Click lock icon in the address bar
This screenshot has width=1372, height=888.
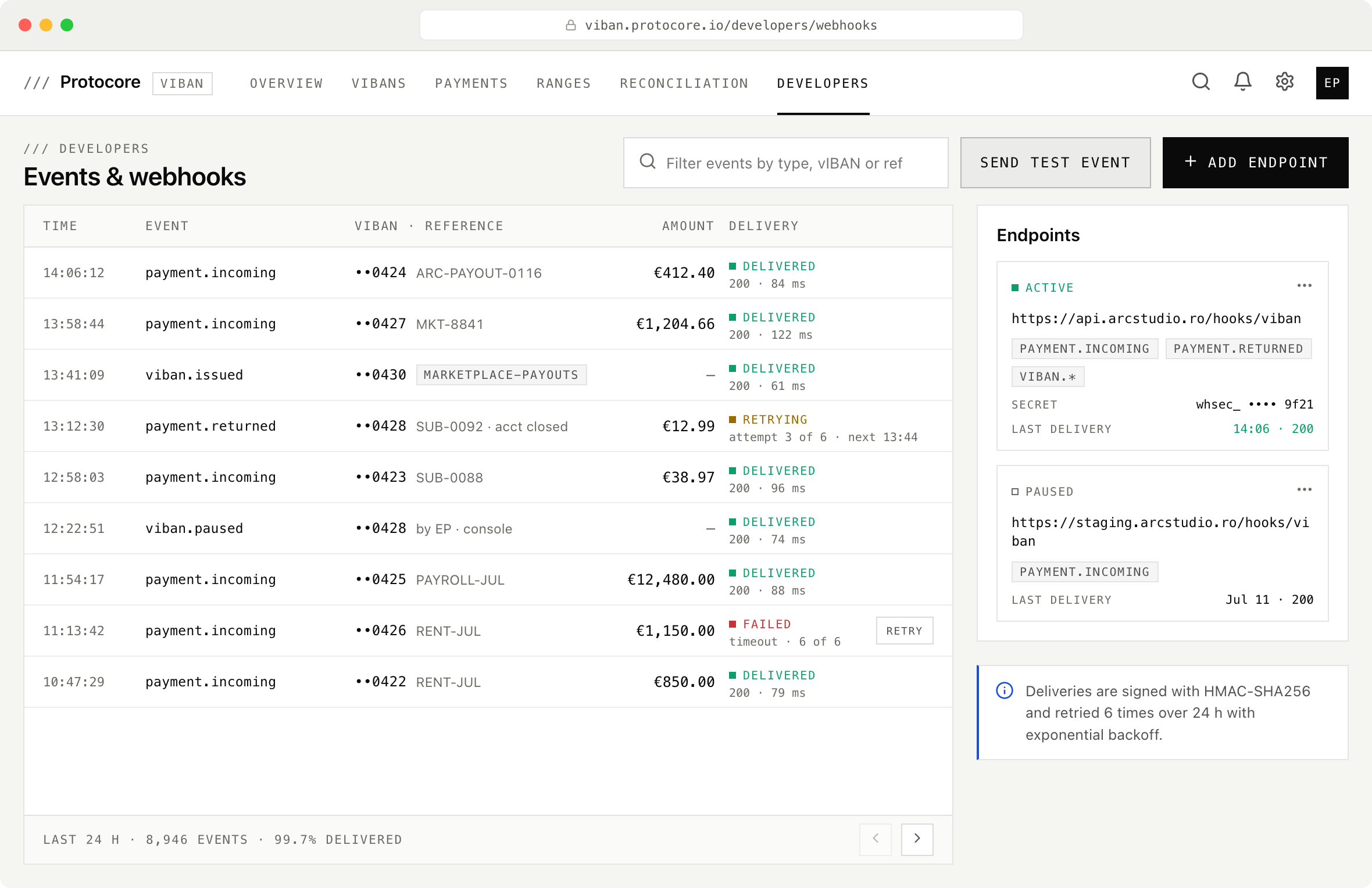click(x=571, y=25)
